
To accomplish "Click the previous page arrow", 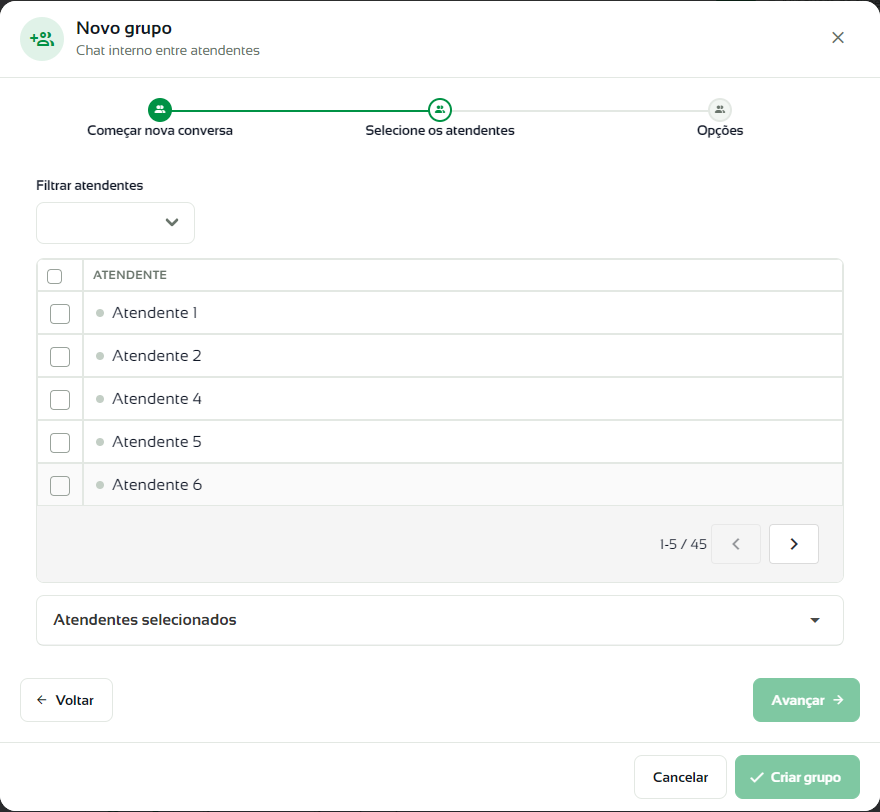I will pos(736,544).
